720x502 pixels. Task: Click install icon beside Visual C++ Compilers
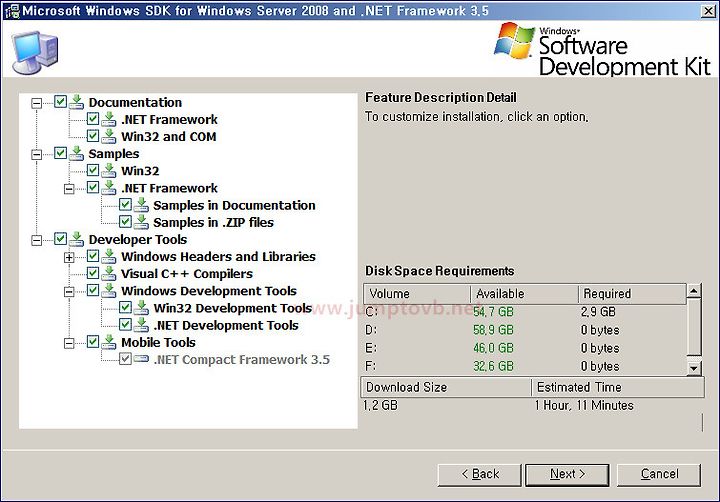click(109, 273)
